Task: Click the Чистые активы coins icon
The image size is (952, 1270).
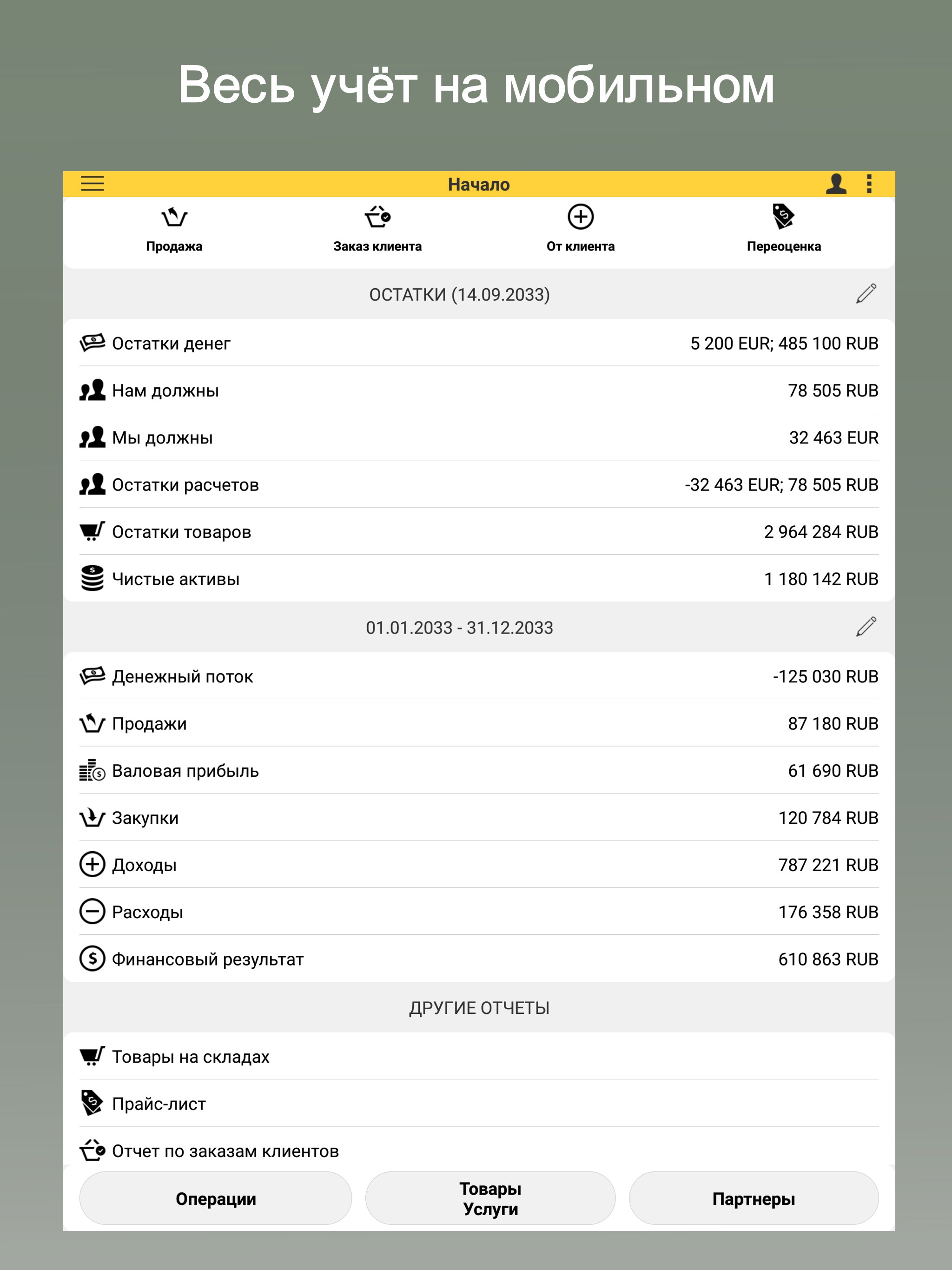Action: coord(93,578)
